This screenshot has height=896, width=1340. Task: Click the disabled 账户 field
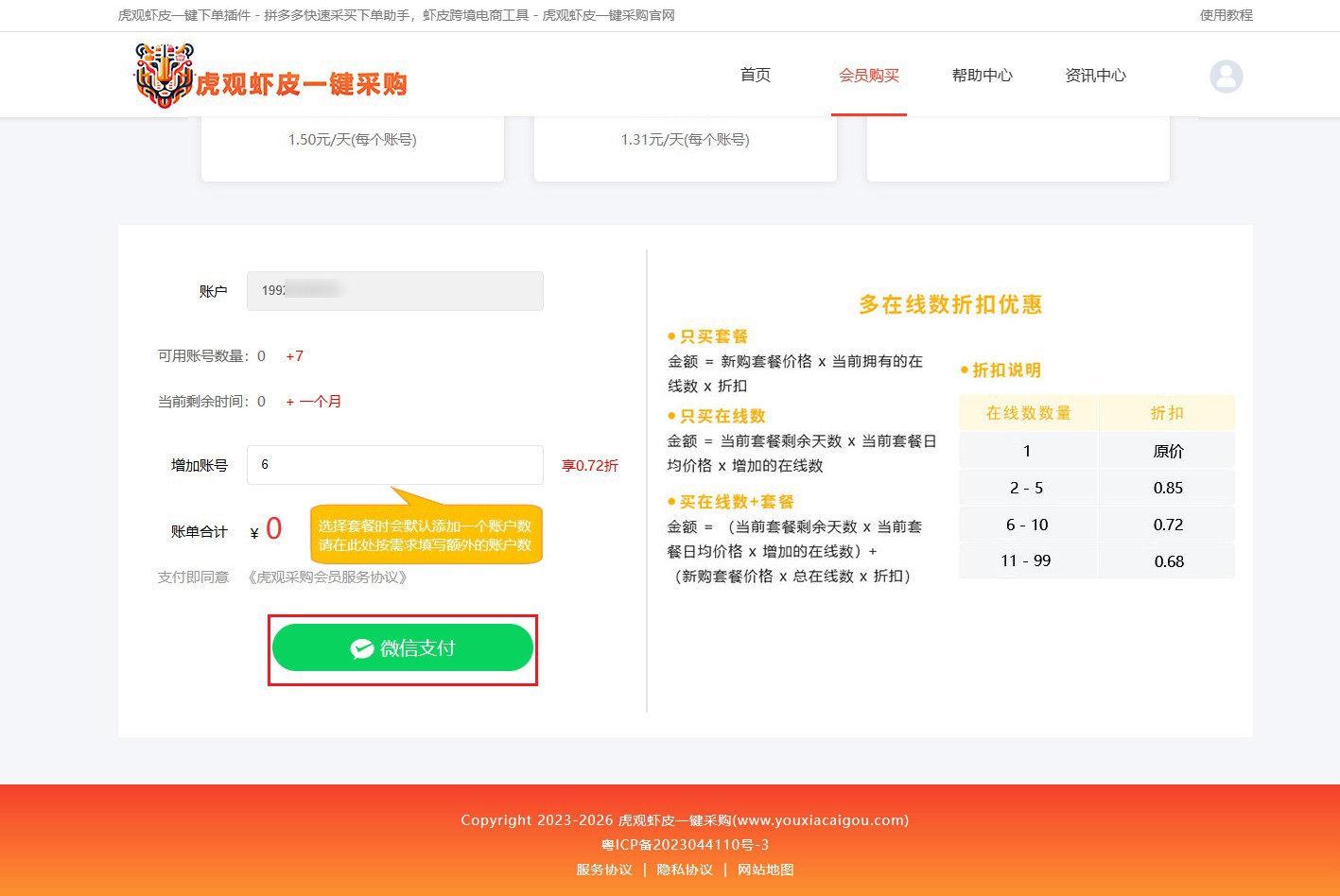tap(395, 291)
